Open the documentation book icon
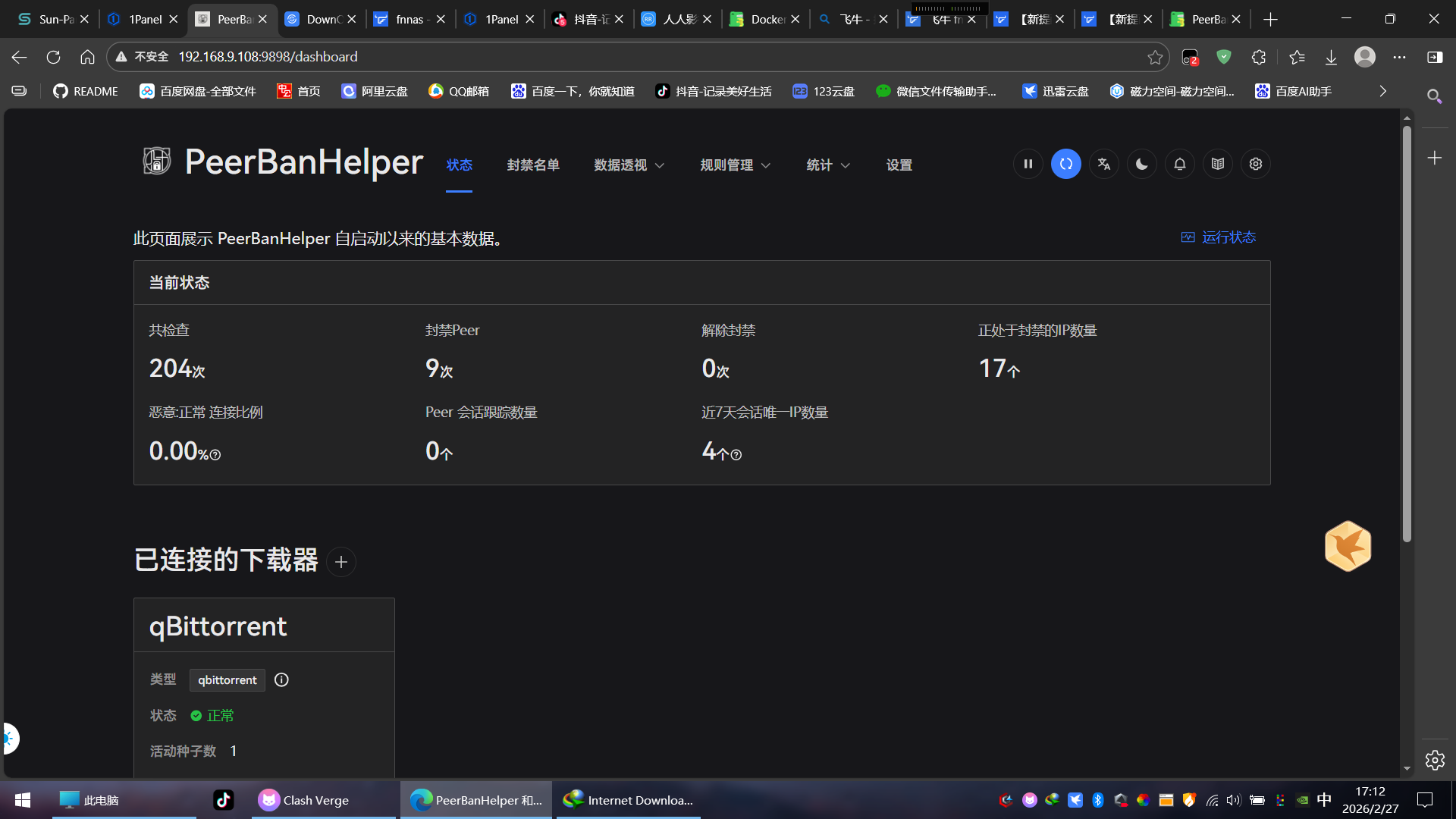This screenshot has width=1456, height=819. [x=1217, y=164]
